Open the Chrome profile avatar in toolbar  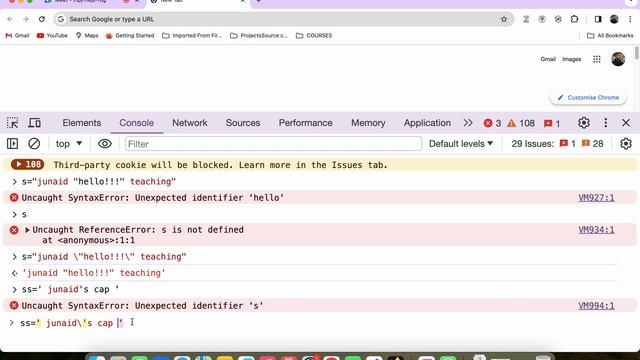[x=614, y=19]
